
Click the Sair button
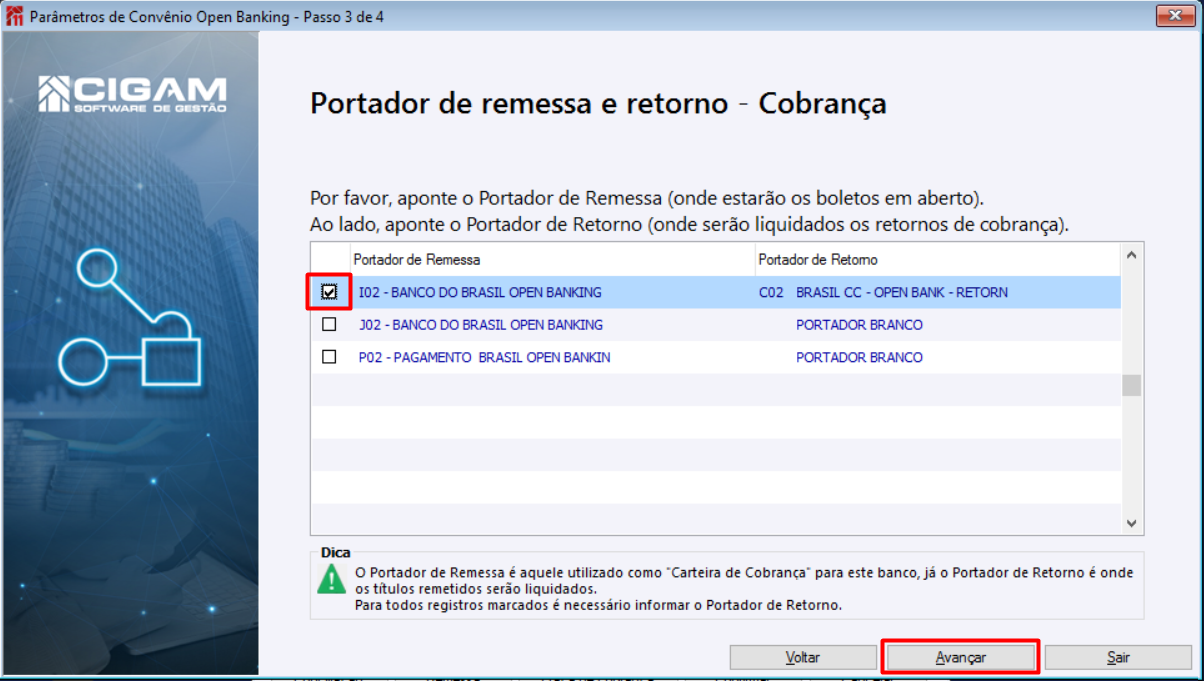[x=1118, y=657]
